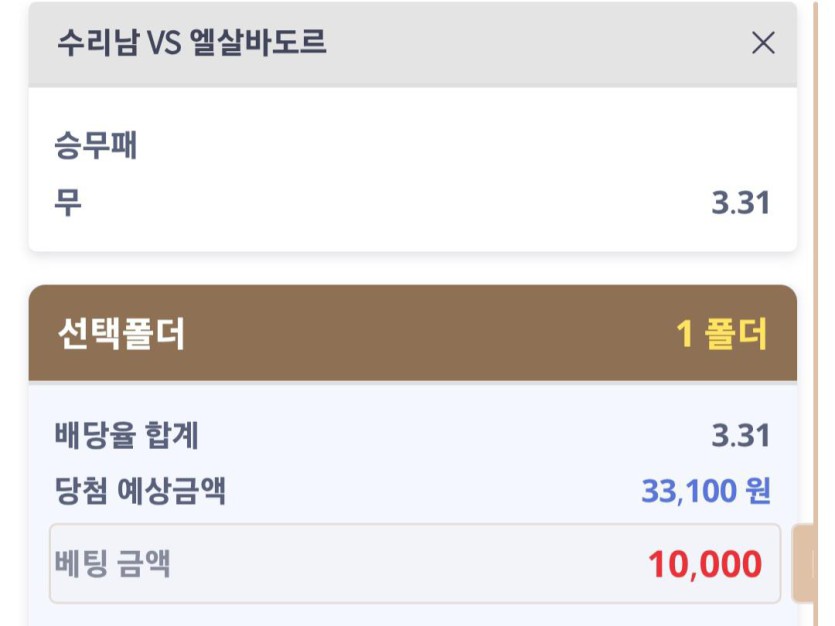Click empty area between 무 and 3.31
This screenshot has width=835, height=626.
coord(400,203)
